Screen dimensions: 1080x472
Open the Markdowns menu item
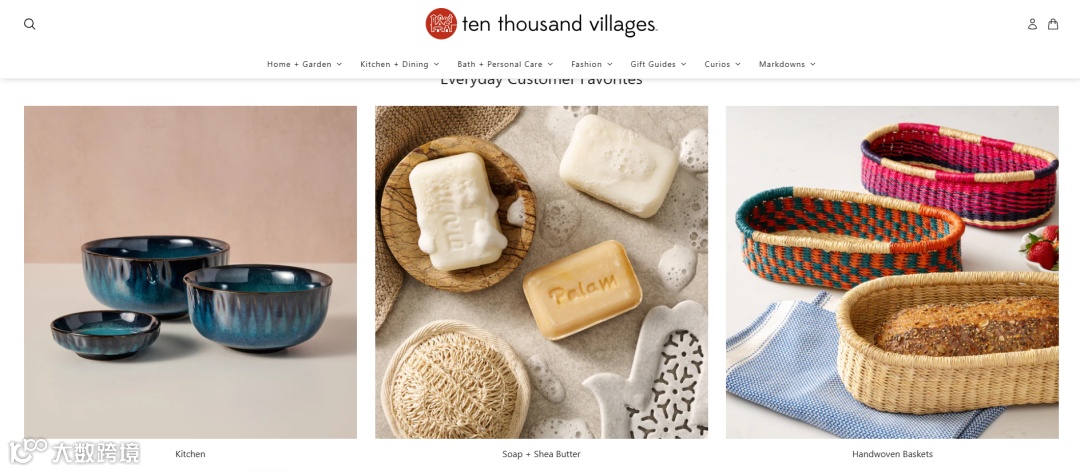coord(787,64)
